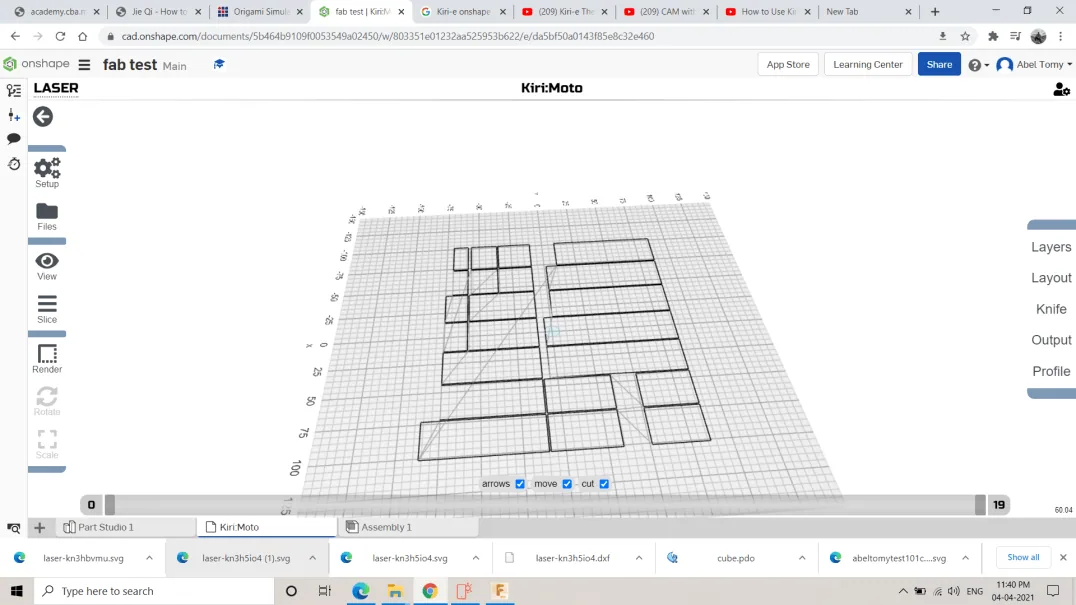Toggle the arrows checkbox
1076x605 pixels.
520,484
